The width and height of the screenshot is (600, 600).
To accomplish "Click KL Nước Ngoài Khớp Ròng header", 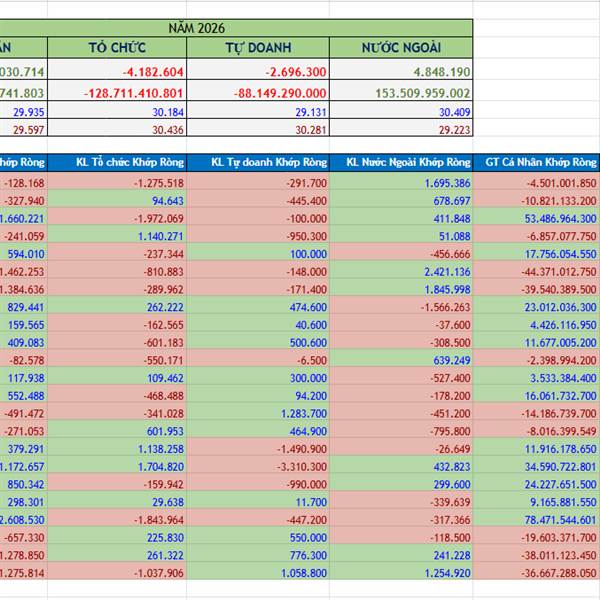I will pos(401,163).
